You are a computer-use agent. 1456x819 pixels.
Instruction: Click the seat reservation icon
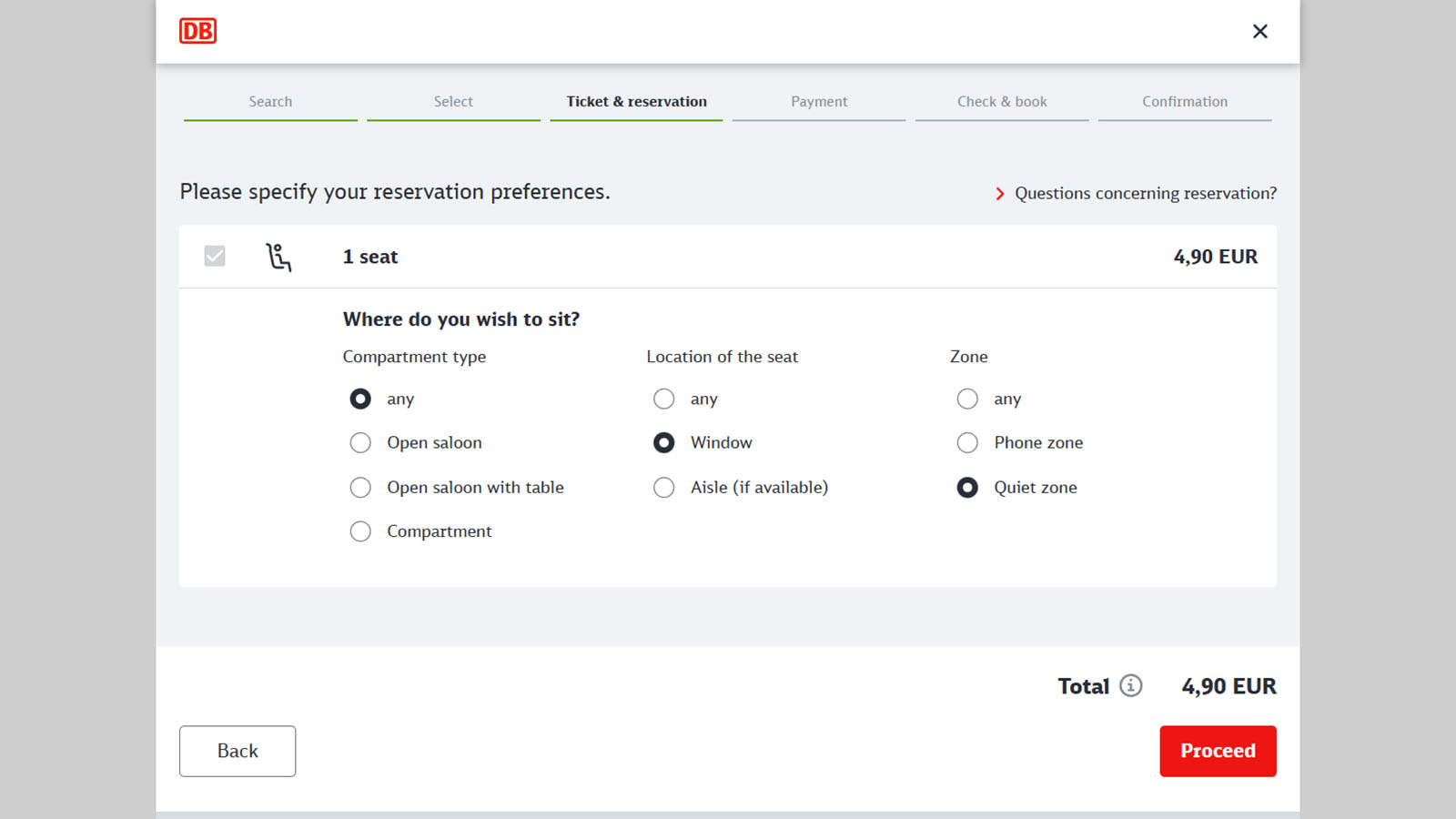(278, 257)
